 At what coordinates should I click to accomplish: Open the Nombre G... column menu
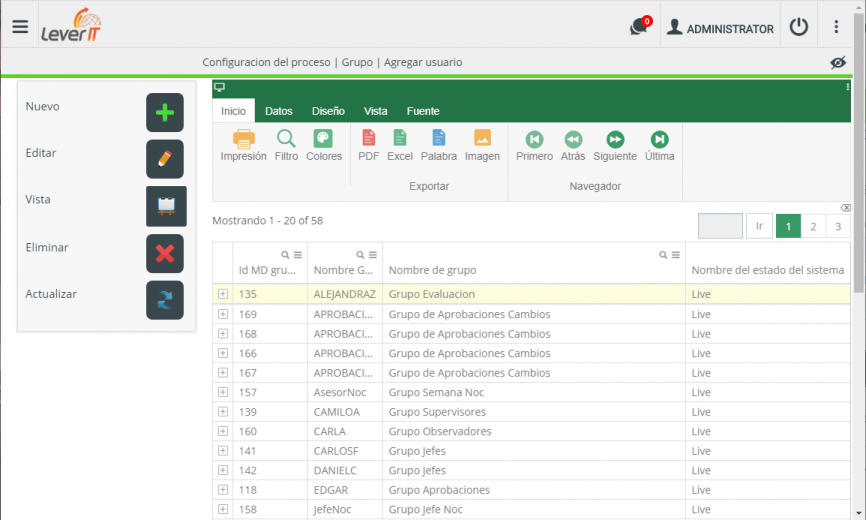(x=373, y=254)
